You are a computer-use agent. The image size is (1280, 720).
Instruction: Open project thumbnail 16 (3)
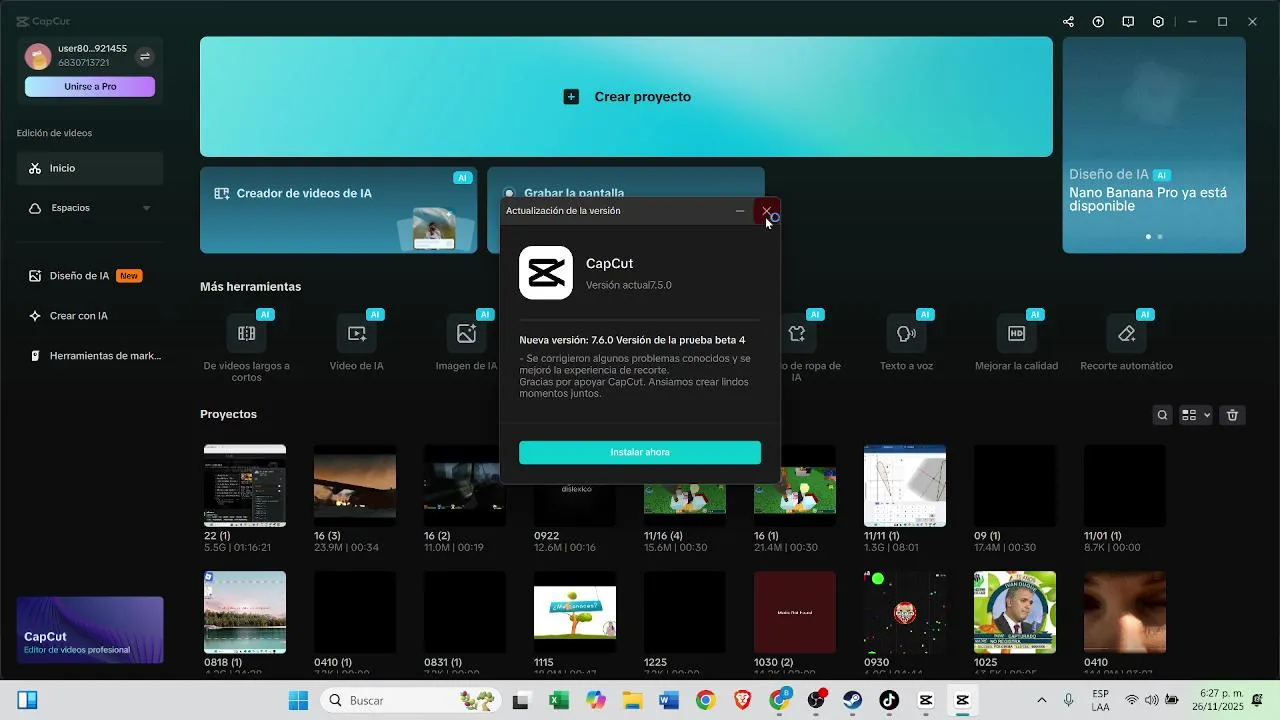tap(355, 486)
